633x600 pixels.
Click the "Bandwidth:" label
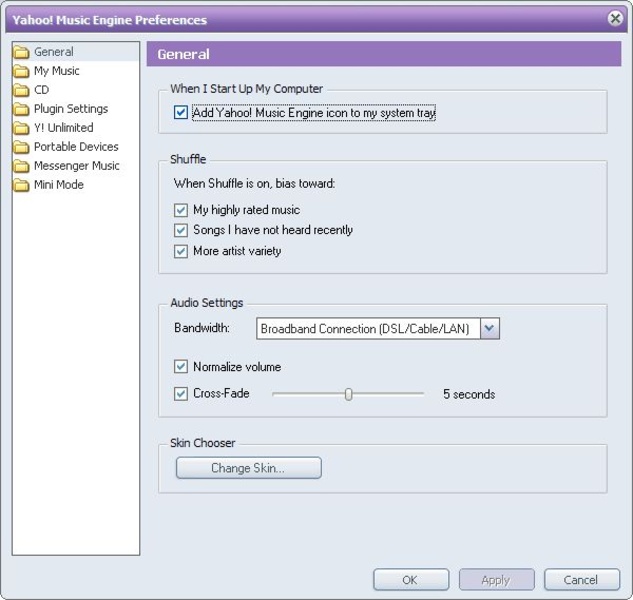click(202, 328)
